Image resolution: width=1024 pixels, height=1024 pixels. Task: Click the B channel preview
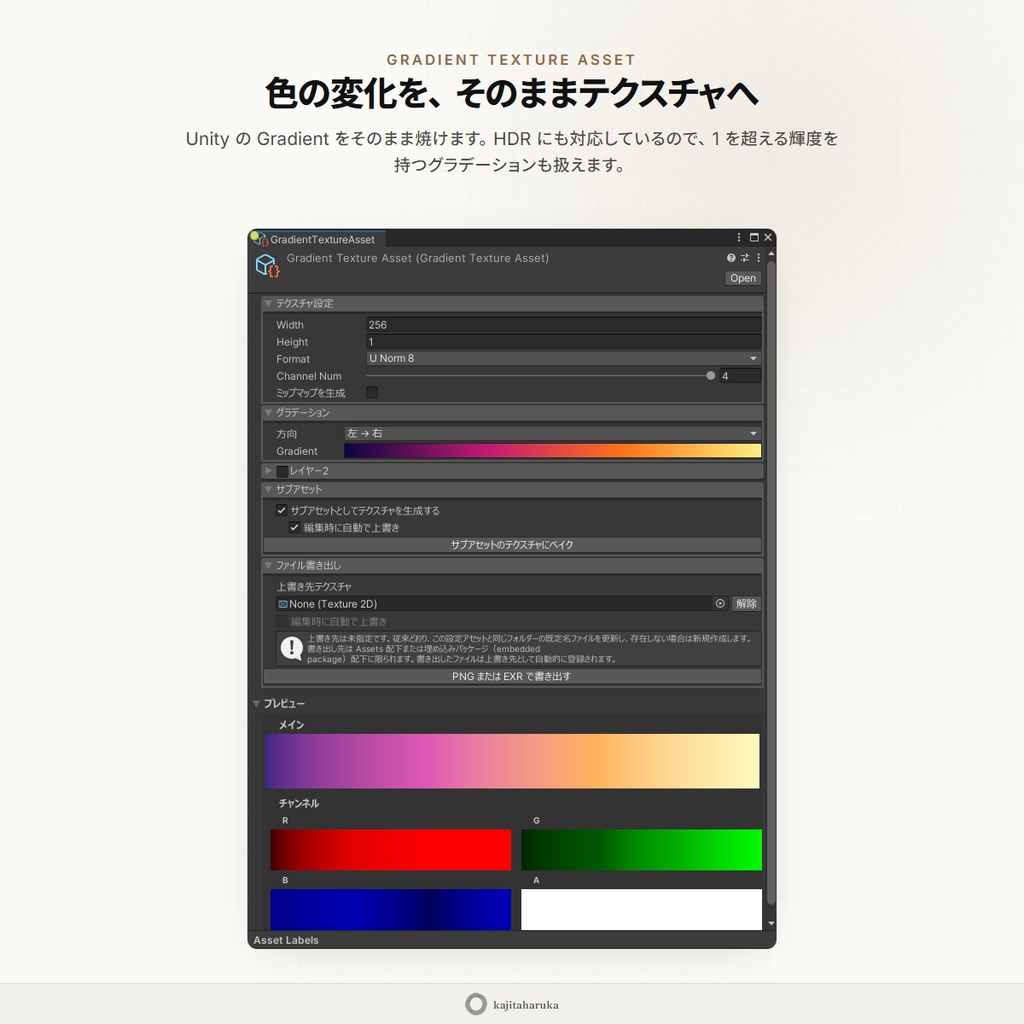391,909
